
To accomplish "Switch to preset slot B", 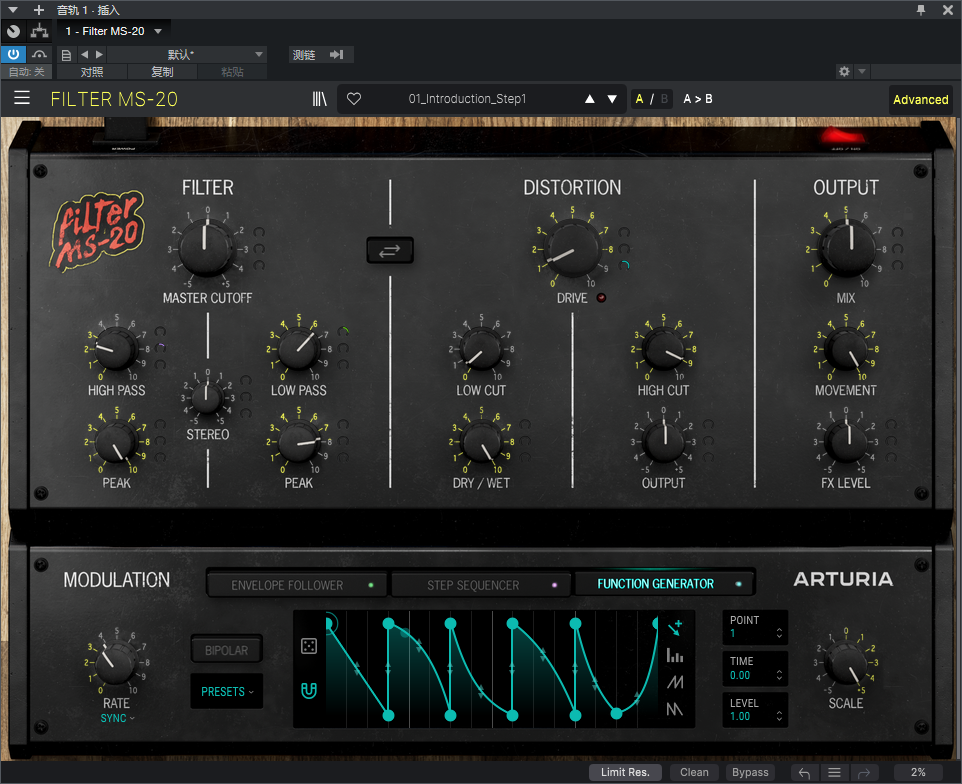I will [664, 99].
